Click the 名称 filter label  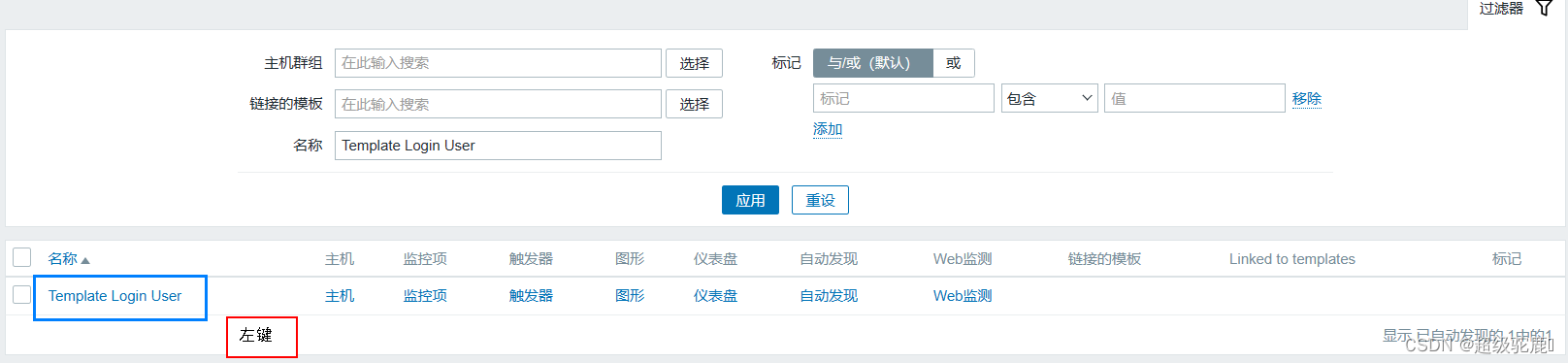[x=308, y=146]
